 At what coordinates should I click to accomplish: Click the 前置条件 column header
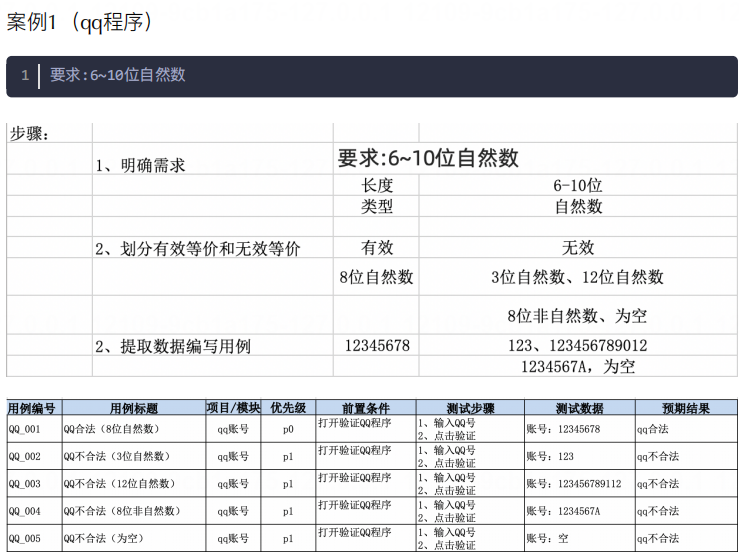coord(366,408)
